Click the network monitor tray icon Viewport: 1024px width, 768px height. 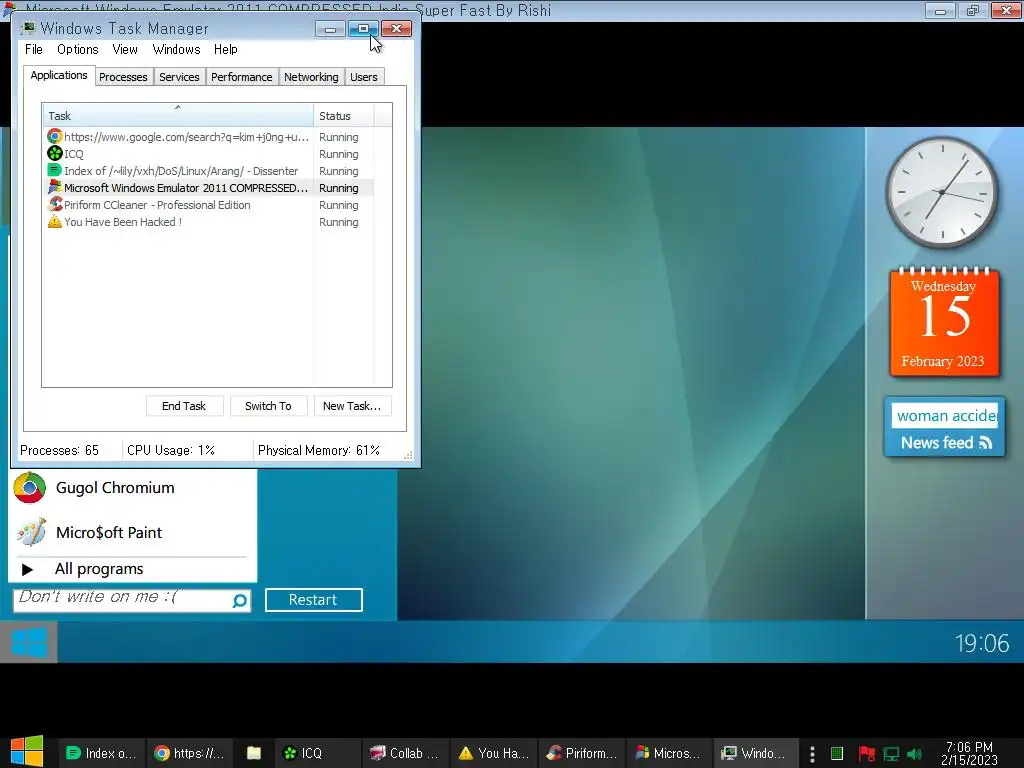click(x=891, y=754)
